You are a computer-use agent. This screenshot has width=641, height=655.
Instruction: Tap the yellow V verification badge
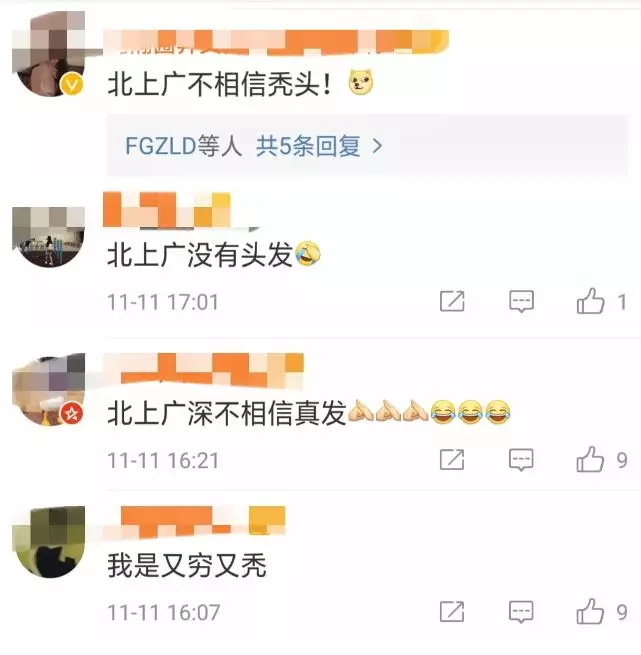click(x=72, y=85)
